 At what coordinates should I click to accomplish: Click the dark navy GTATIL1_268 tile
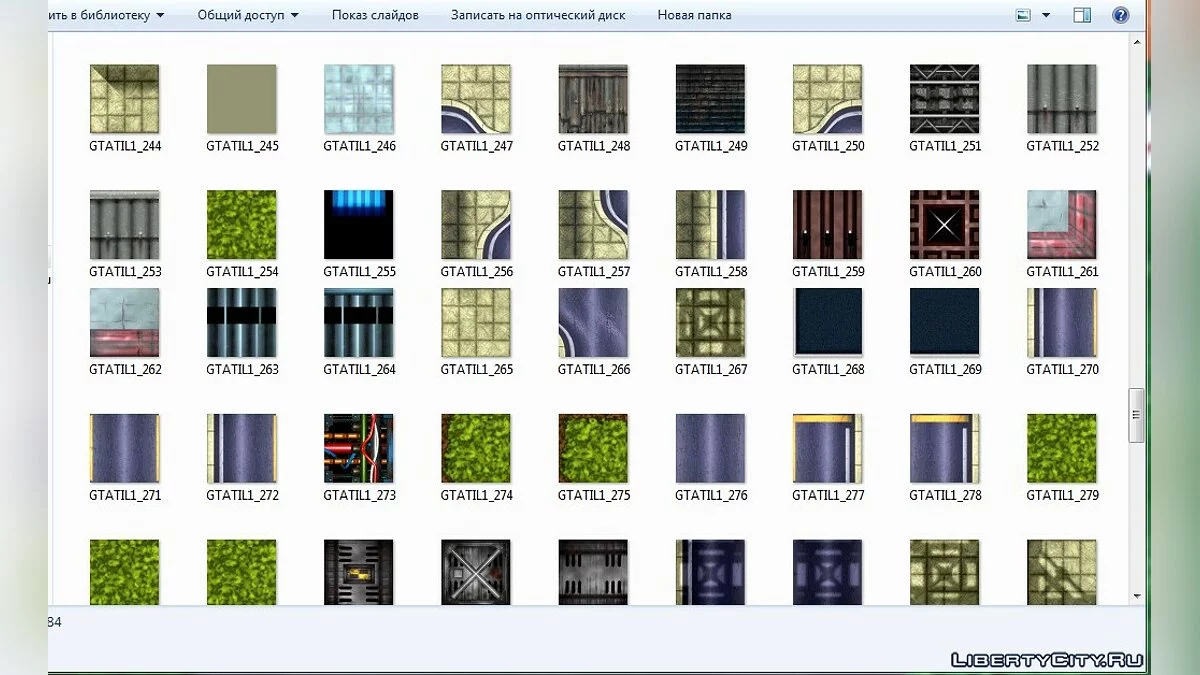[x=827, y=322]
